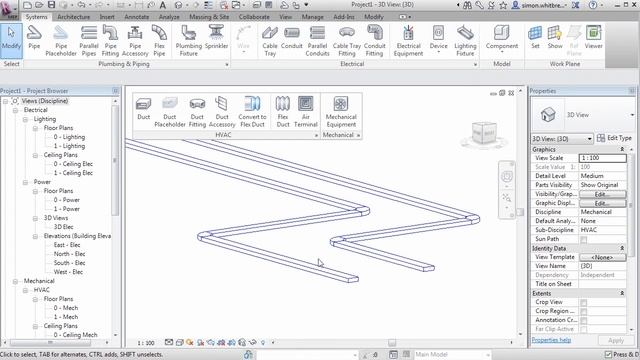Open the 0 - Lighting floor plan
The height and width of the screenshot is (360, 640).
69,137
